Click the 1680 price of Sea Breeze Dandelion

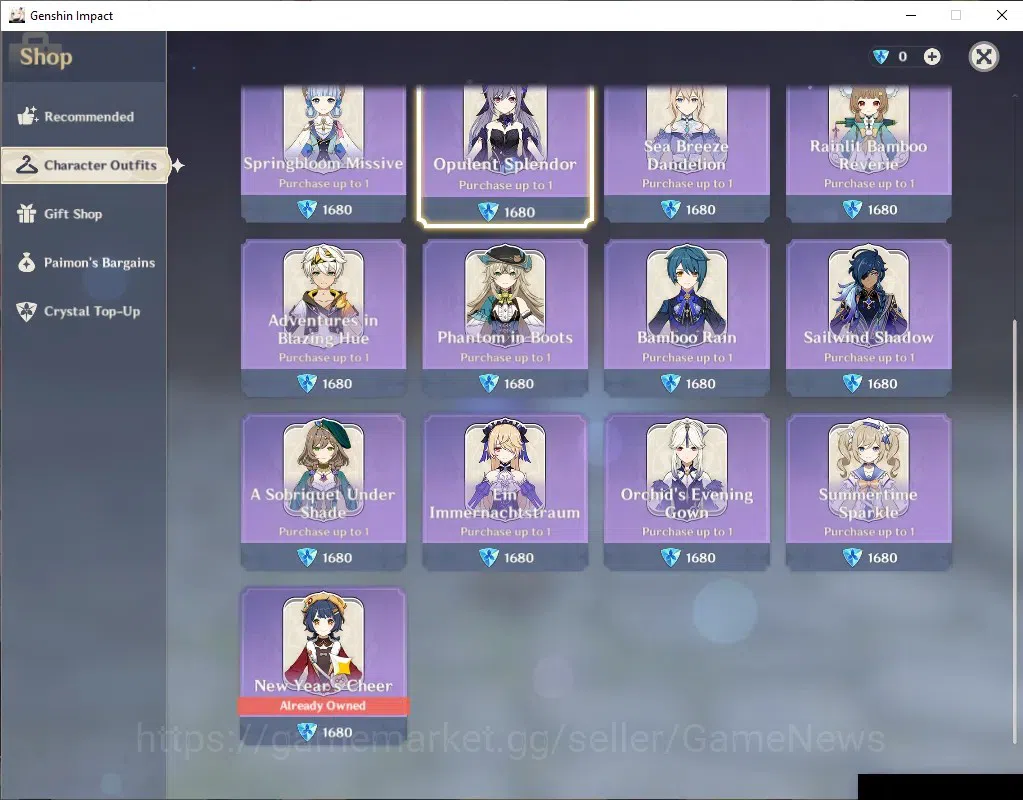(x=700, y=209)
